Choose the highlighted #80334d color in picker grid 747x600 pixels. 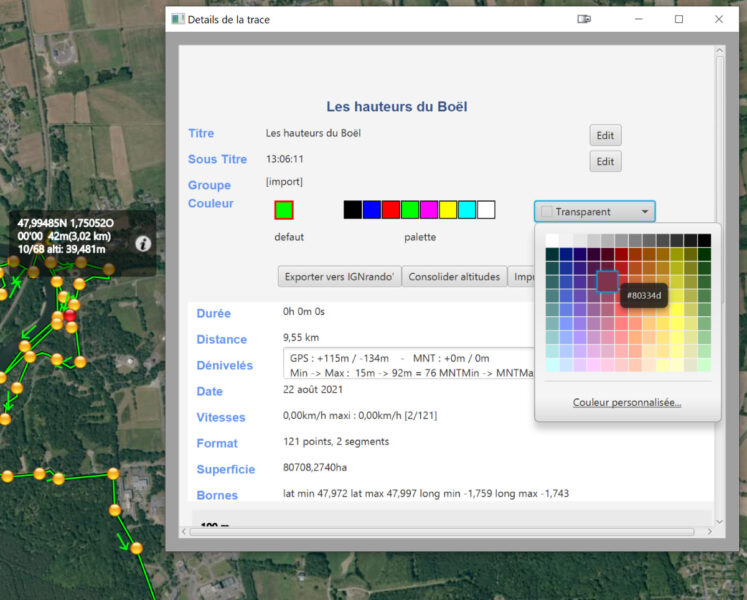click(x=607, y=282)
